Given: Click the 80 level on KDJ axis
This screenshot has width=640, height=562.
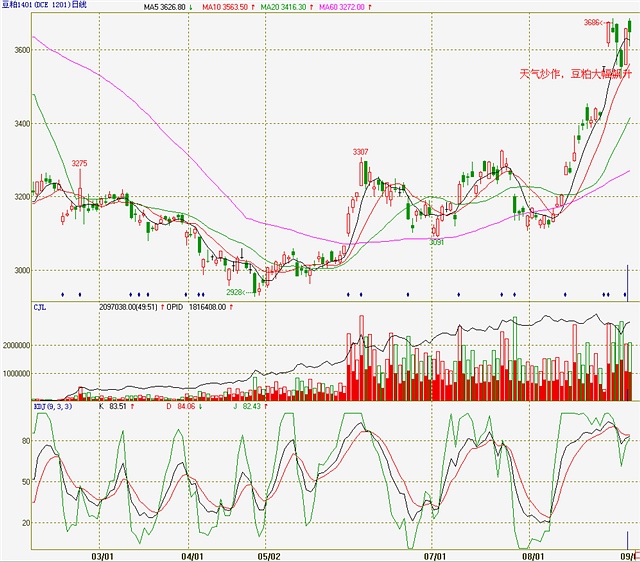Looking at the screenshot, I should coord(26,441).
